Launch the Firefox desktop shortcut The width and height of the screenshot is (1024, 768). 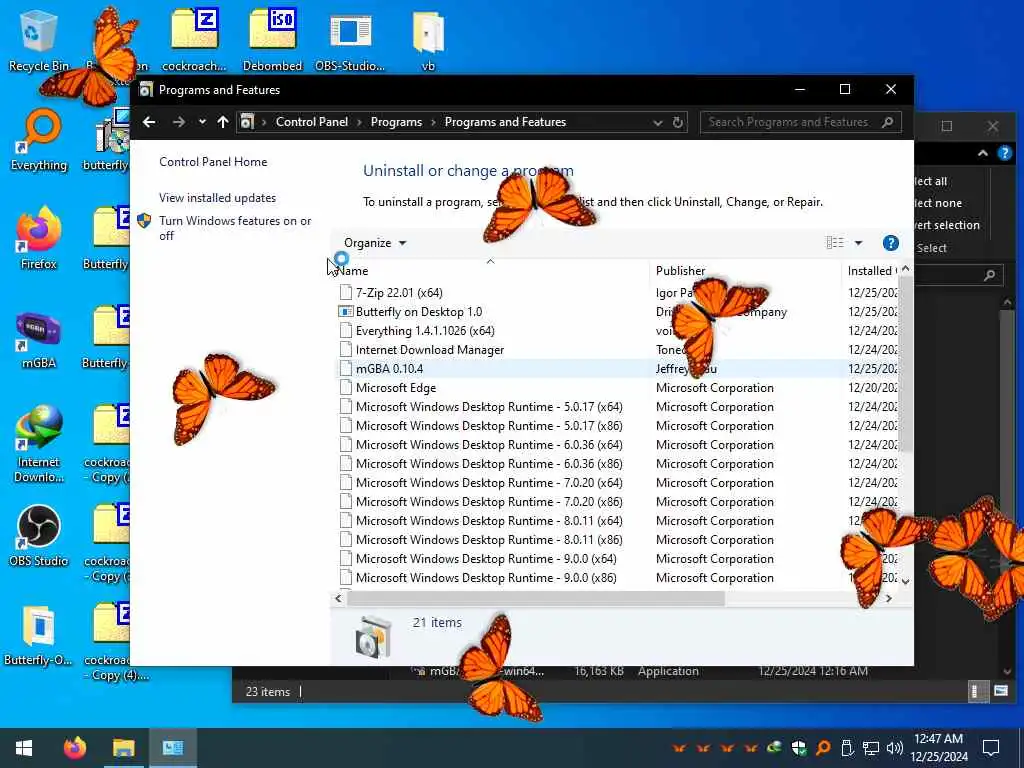(39, 239)
